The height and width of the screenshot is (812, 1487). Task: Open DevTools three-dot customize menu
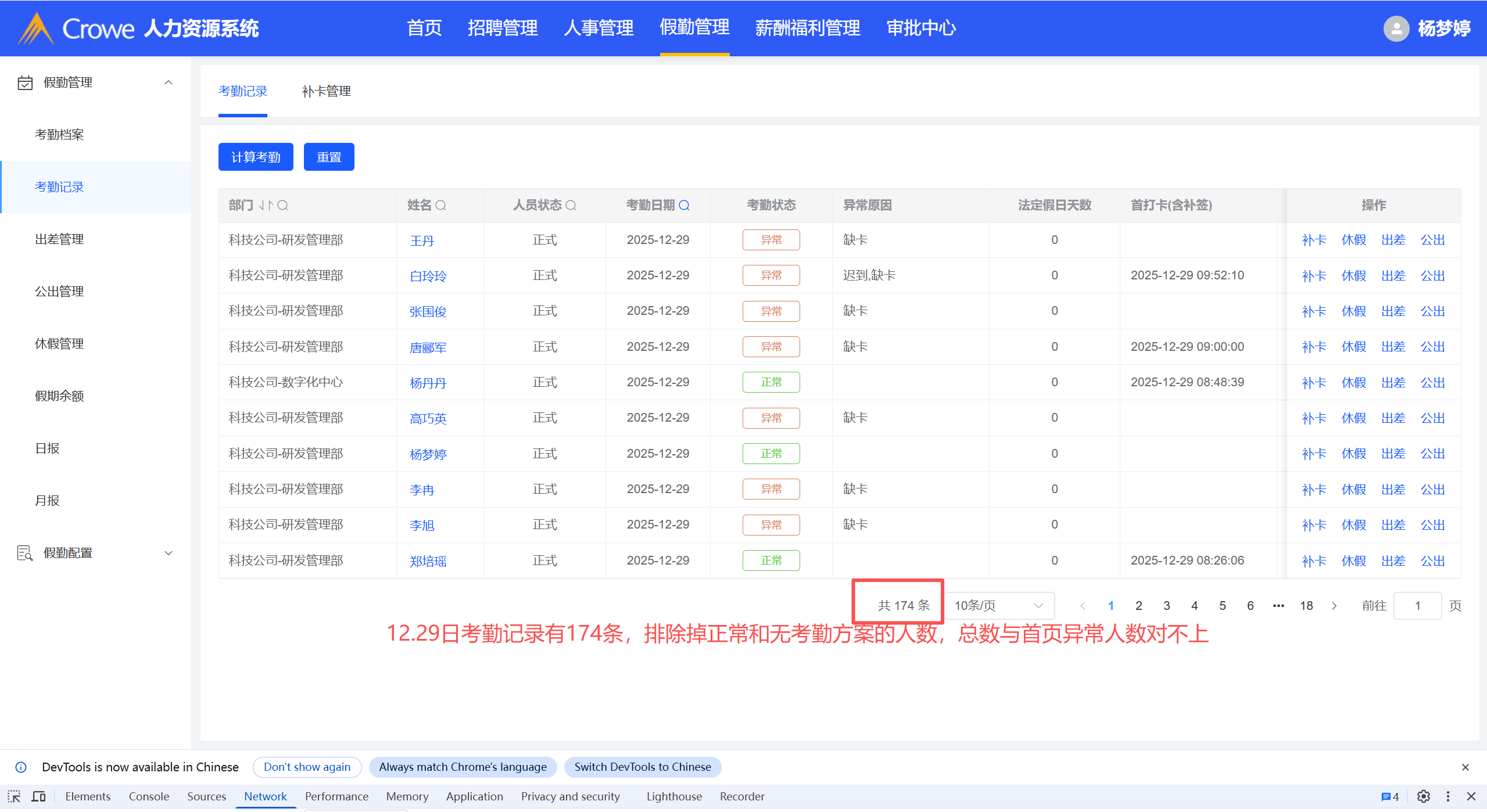[x=1447, y=796]
